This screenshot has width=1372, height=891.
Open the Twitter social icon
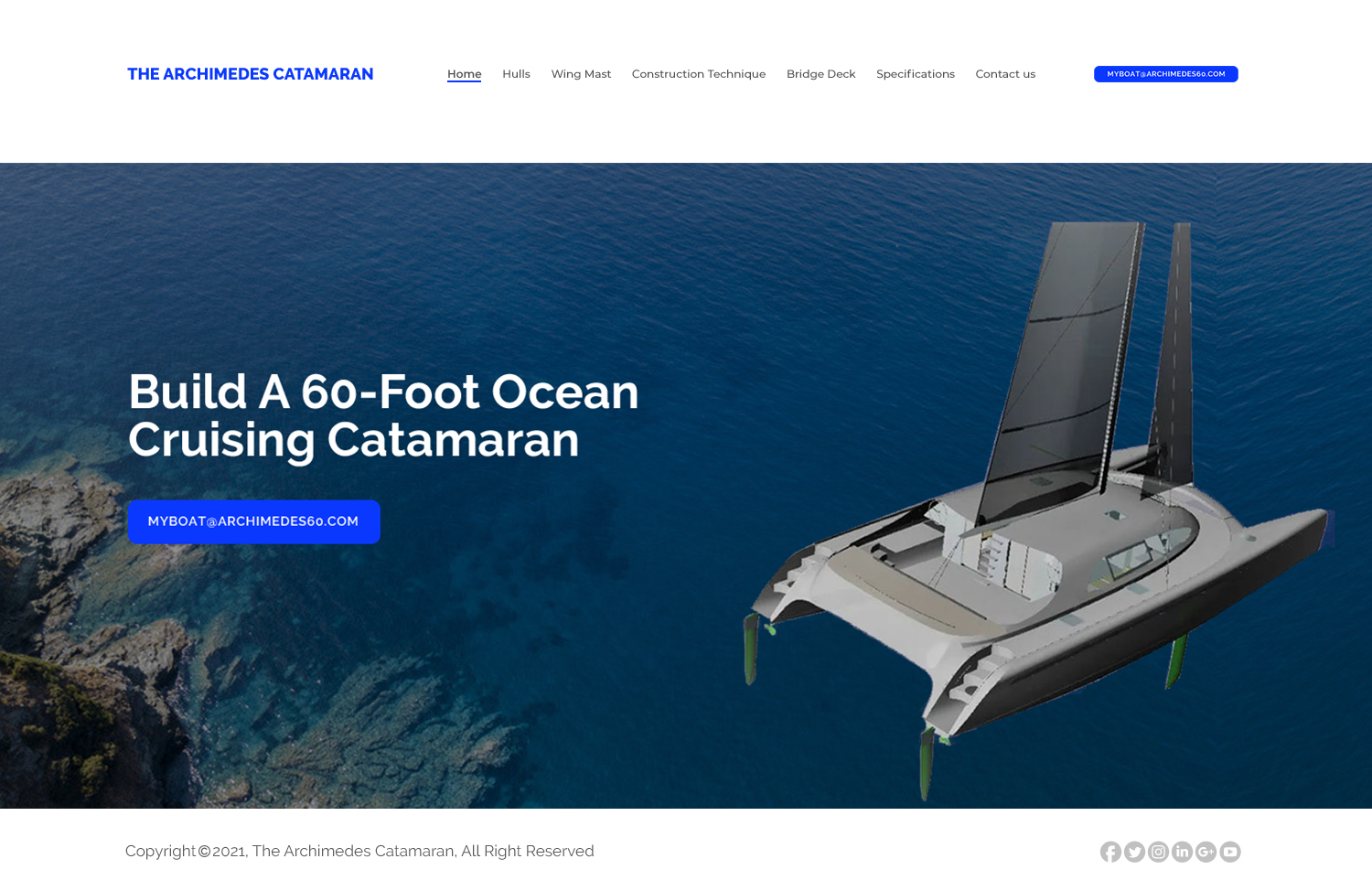click(1134, 852)
